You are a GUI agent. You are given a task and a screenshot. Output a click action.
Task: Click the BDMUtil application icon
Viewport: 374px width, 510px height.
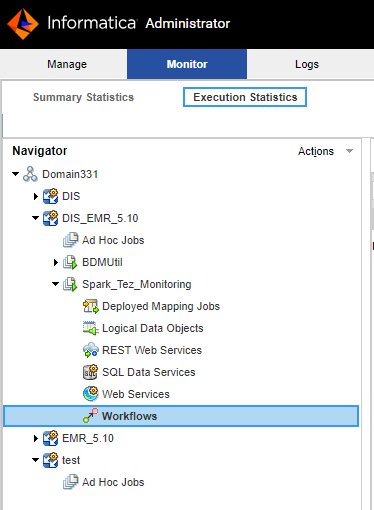tap(70, 262)
